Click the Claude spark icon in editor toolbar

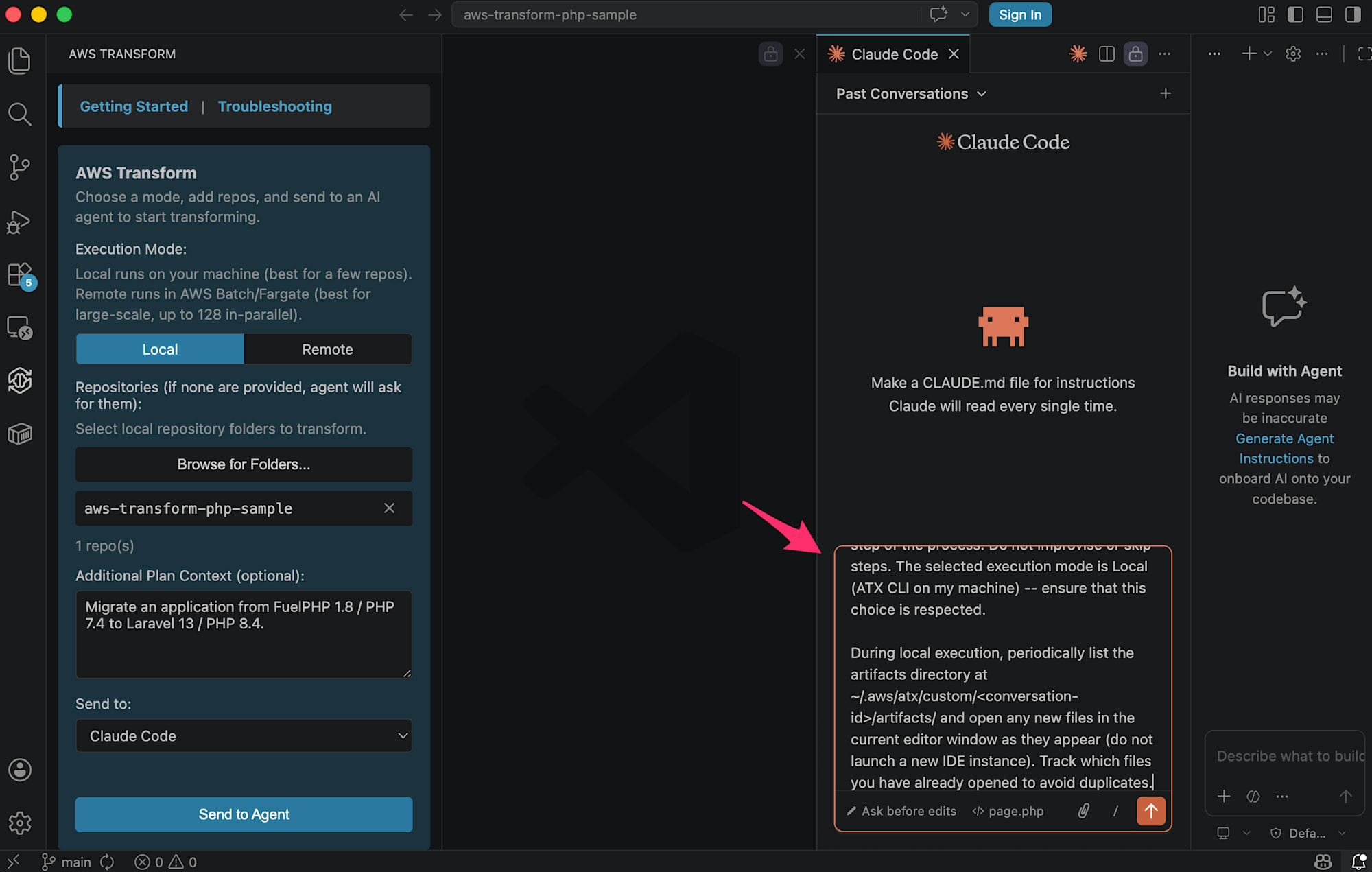[x=1078, y=54]
